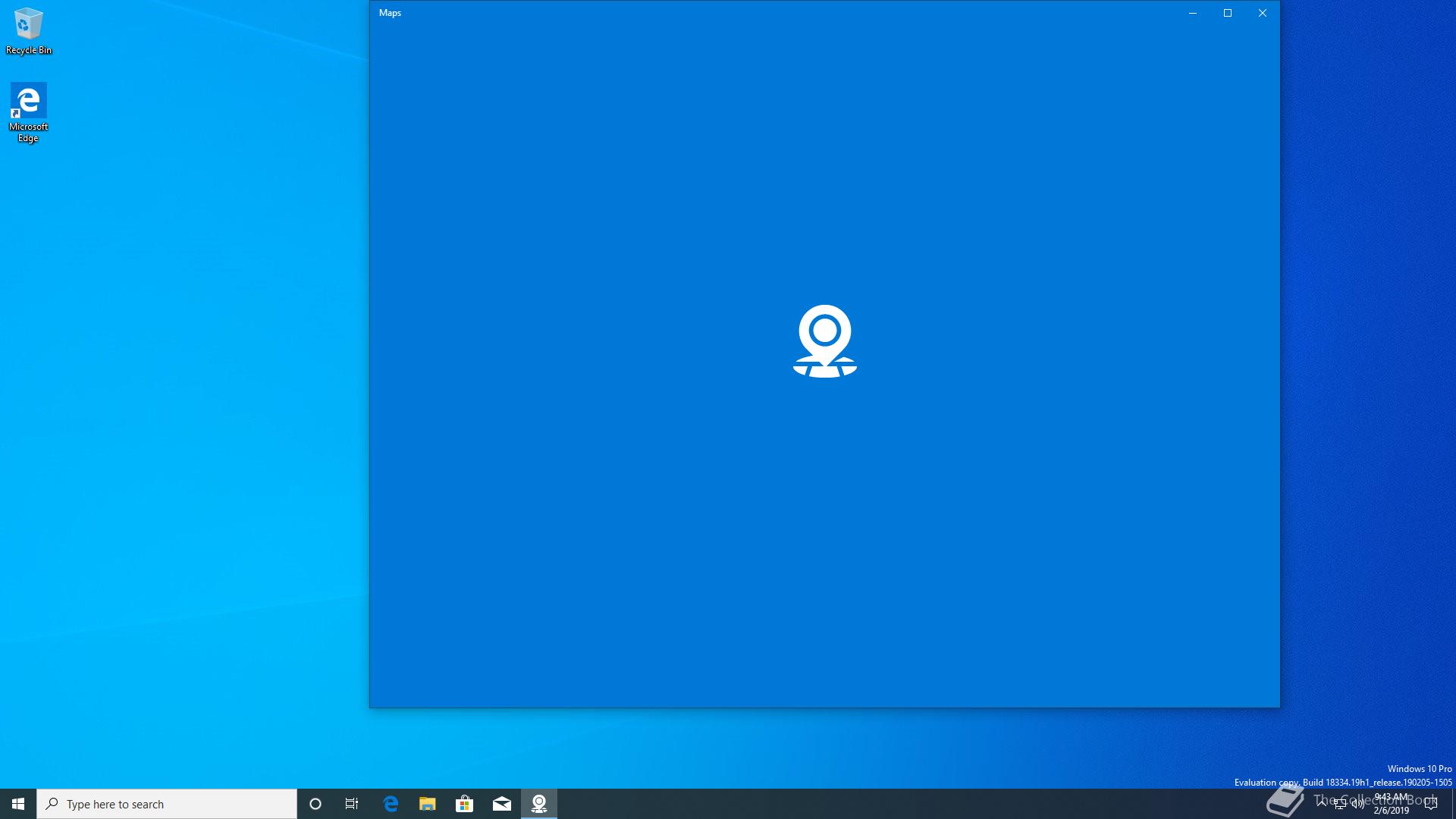Viewport: 1456px width, 819px height.
Task: Maximize the Maps window
Action: 1228,13
